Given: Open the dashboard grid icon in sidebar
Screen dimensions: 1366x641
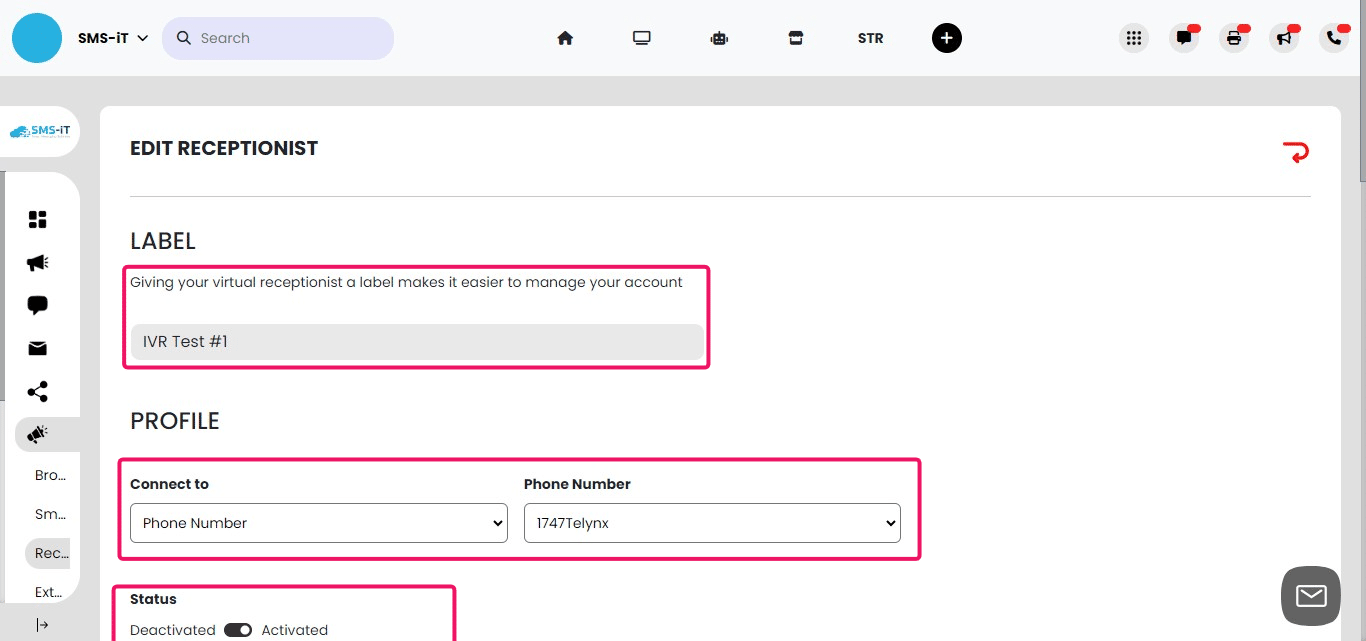Looking at the screenshot, I should (x=37, y=218).
